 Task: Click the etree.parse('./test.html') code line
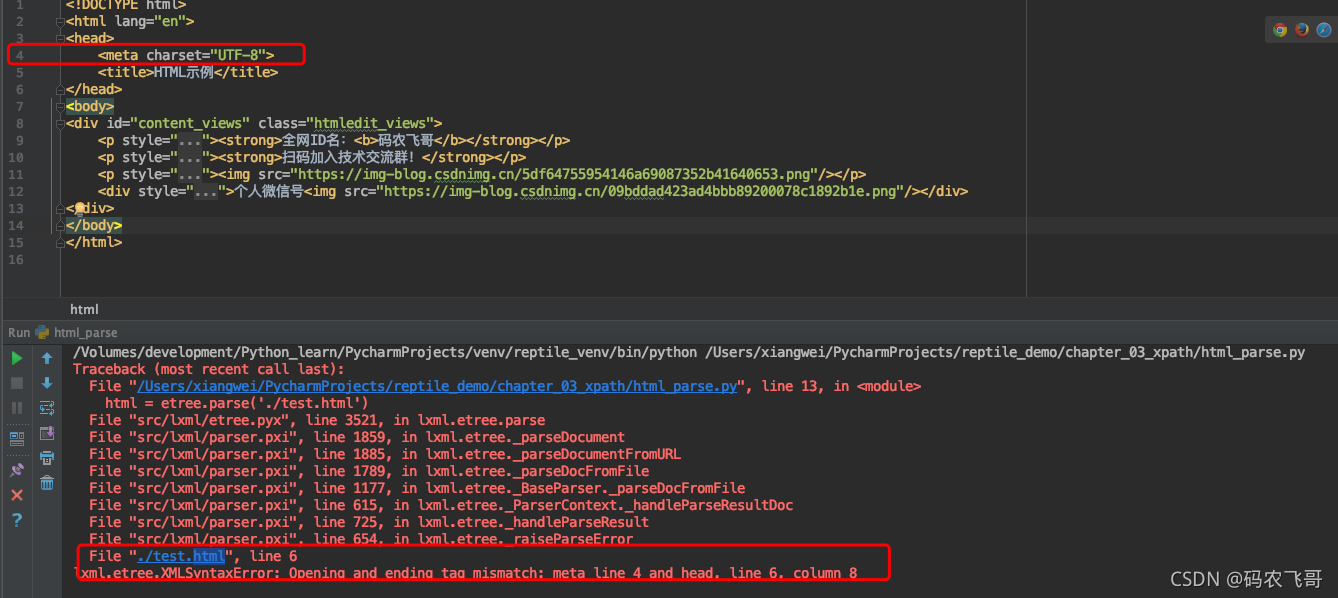(x=237, y=403)
